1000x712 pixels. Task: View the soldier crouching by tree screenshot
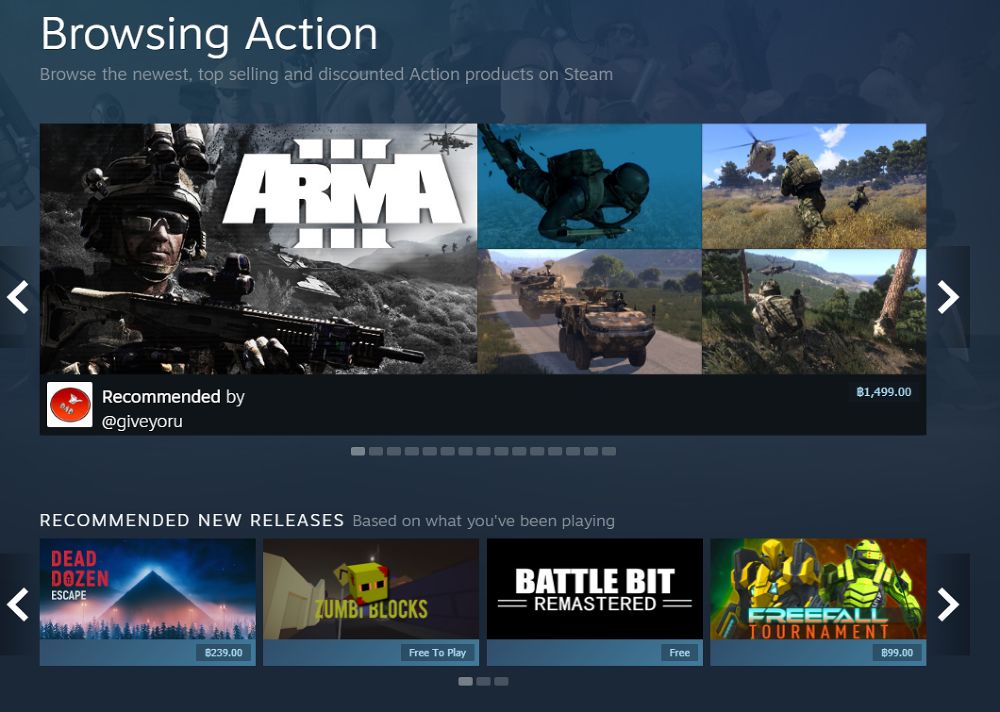coord(814,311)
